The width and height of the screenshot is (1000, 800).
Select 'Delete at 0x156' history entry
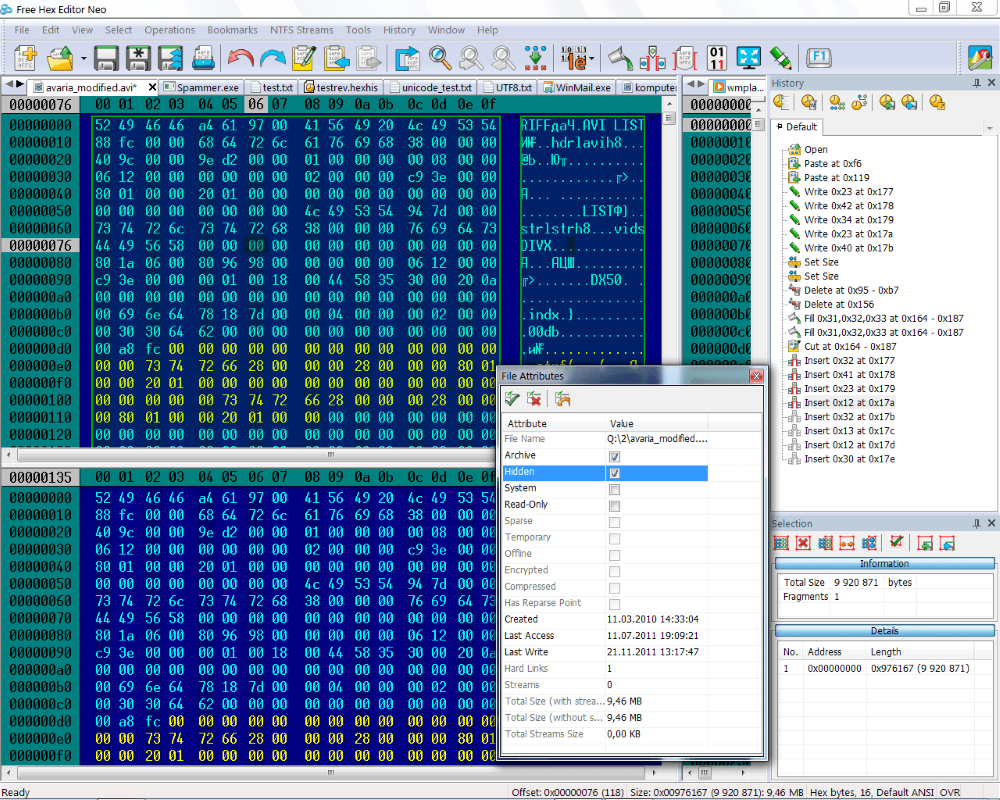(x=839, y=305)
